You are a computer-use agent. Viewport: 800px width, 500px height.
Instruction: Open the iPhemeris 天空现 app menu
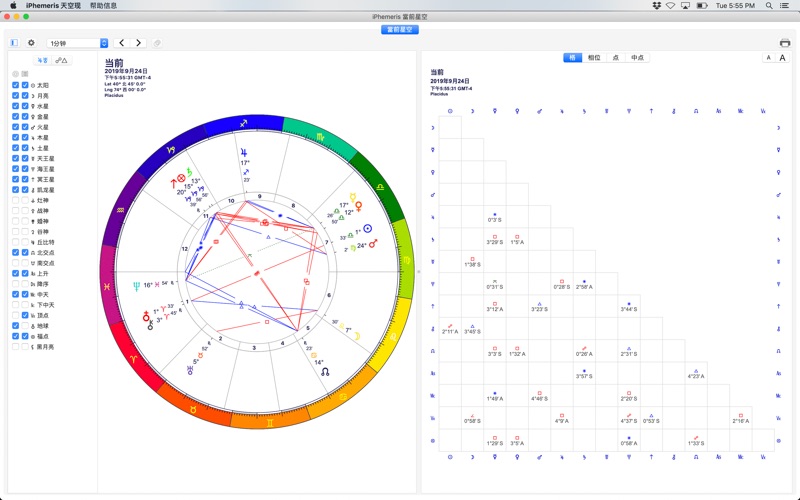(53, 5)
